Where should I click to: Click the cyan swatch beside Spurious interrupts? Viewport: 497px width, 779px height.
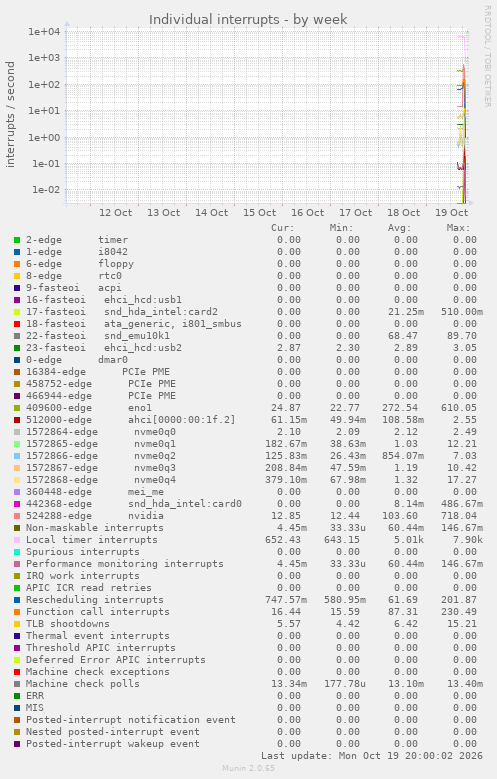point(17,552)
